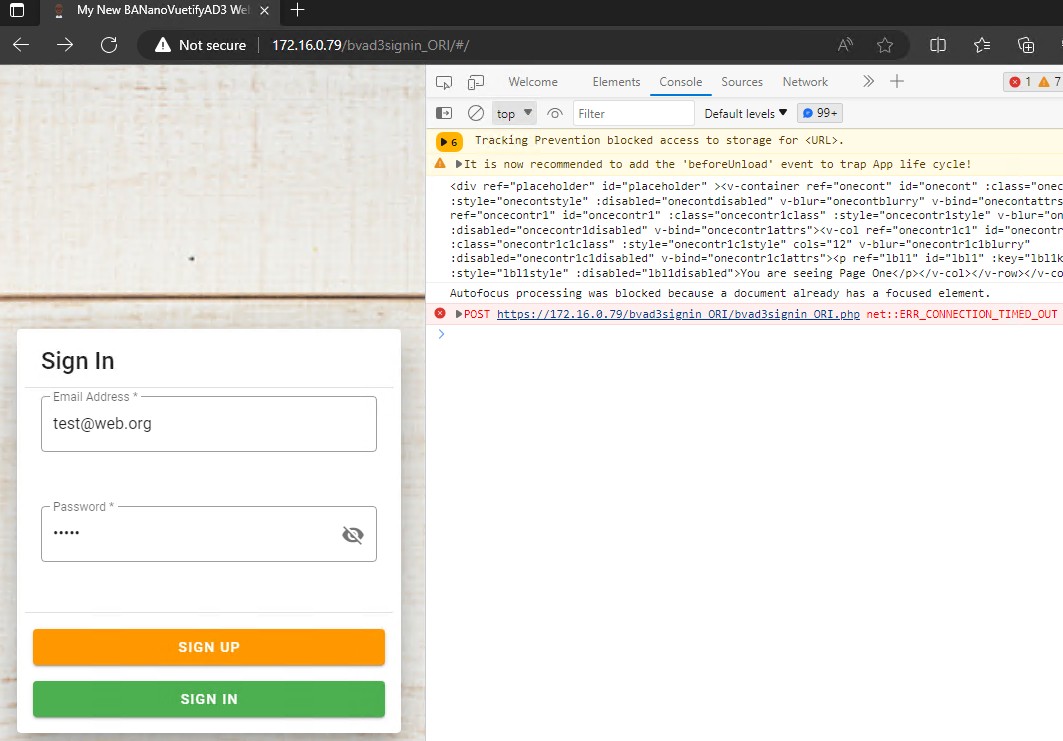This screenshot has height=741, width=1063.
Task: Open the 'top' JavaScript context dropdown
Action: [x=514, y=113]
